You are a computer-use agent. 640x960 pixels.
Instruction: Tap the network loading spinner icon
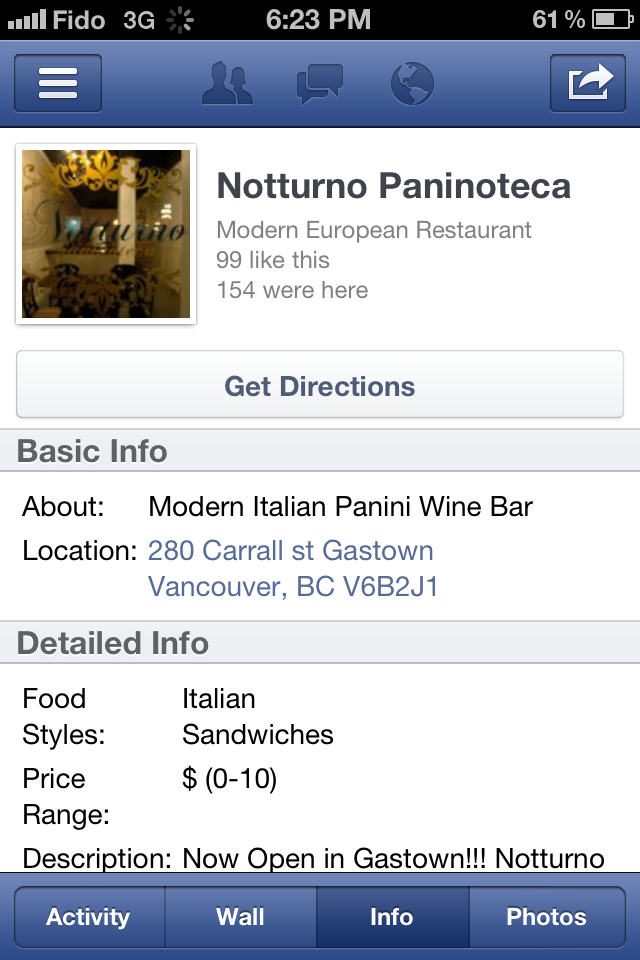coord(181,19)
